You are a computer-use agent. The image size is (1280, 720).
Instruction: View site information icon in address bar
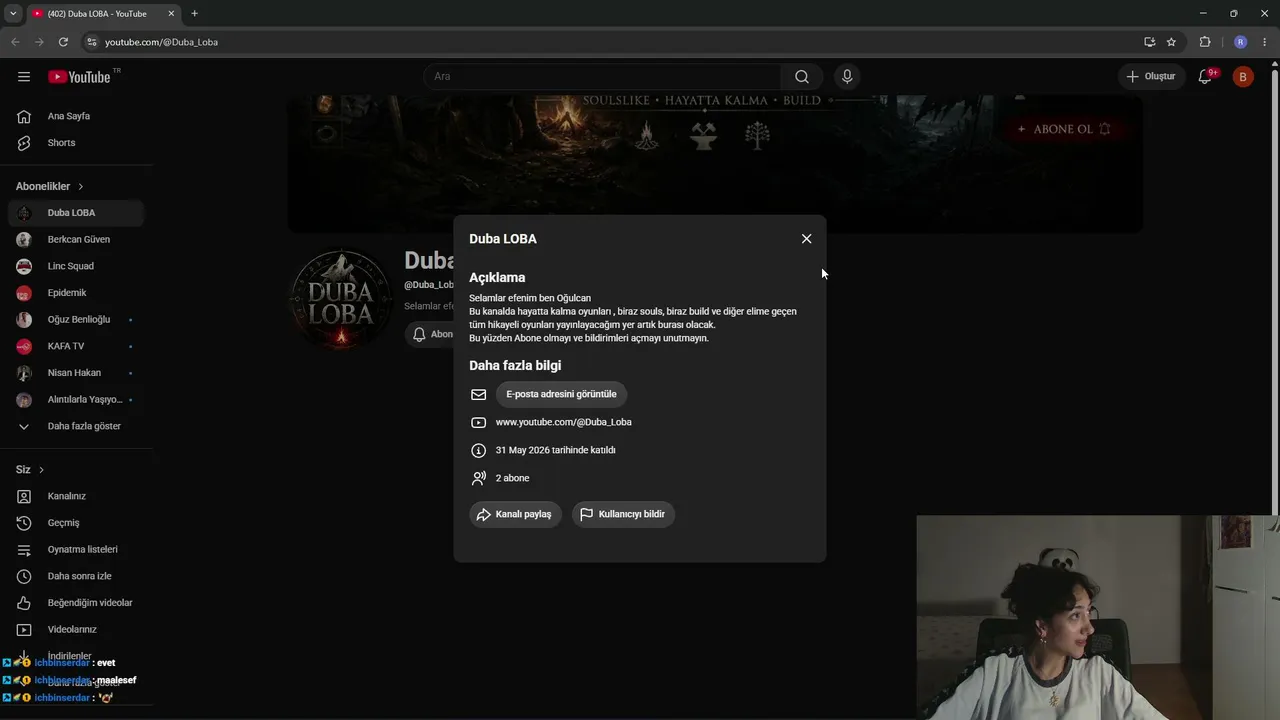tap(91, 42)
